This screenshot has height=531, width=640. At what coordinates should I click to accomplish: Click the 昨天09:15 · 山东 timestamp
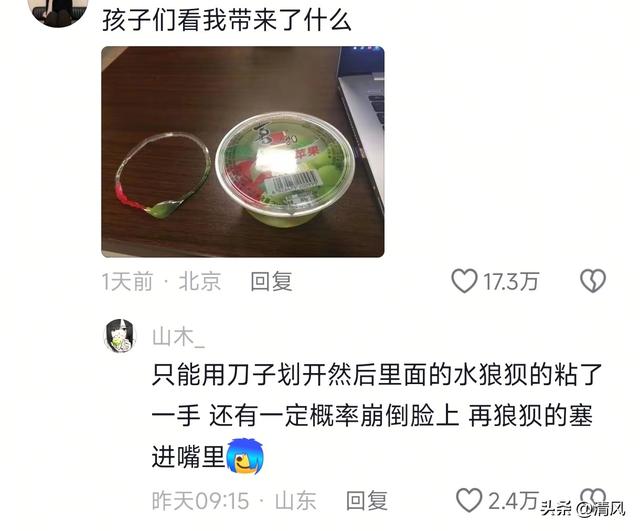click(234, 501)
